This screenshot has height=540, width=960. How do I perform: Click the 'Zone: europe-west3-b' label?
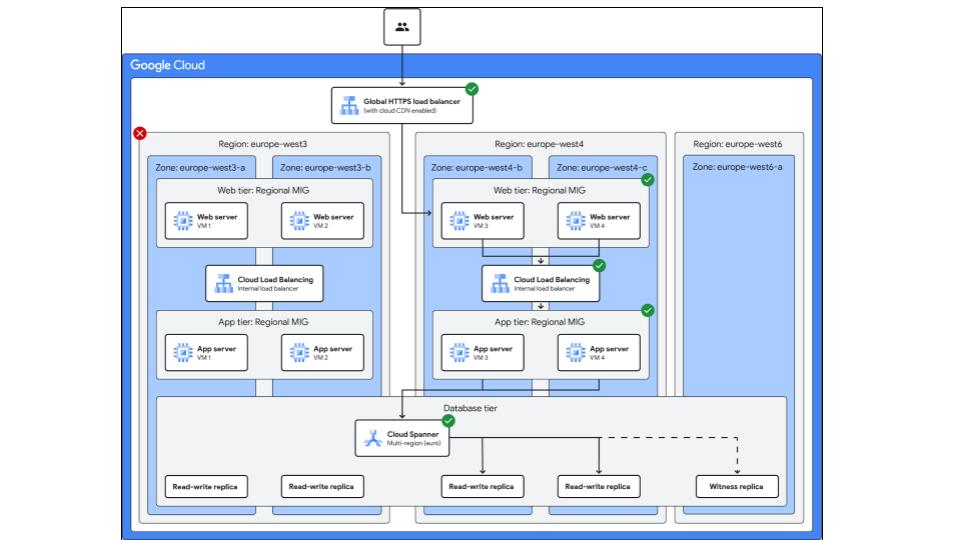[x=325, y=167]
